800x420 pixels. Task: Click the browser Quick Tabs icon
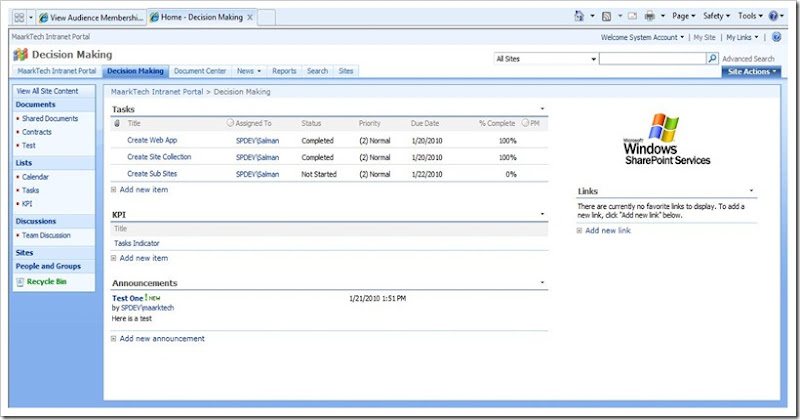point(17,17)
